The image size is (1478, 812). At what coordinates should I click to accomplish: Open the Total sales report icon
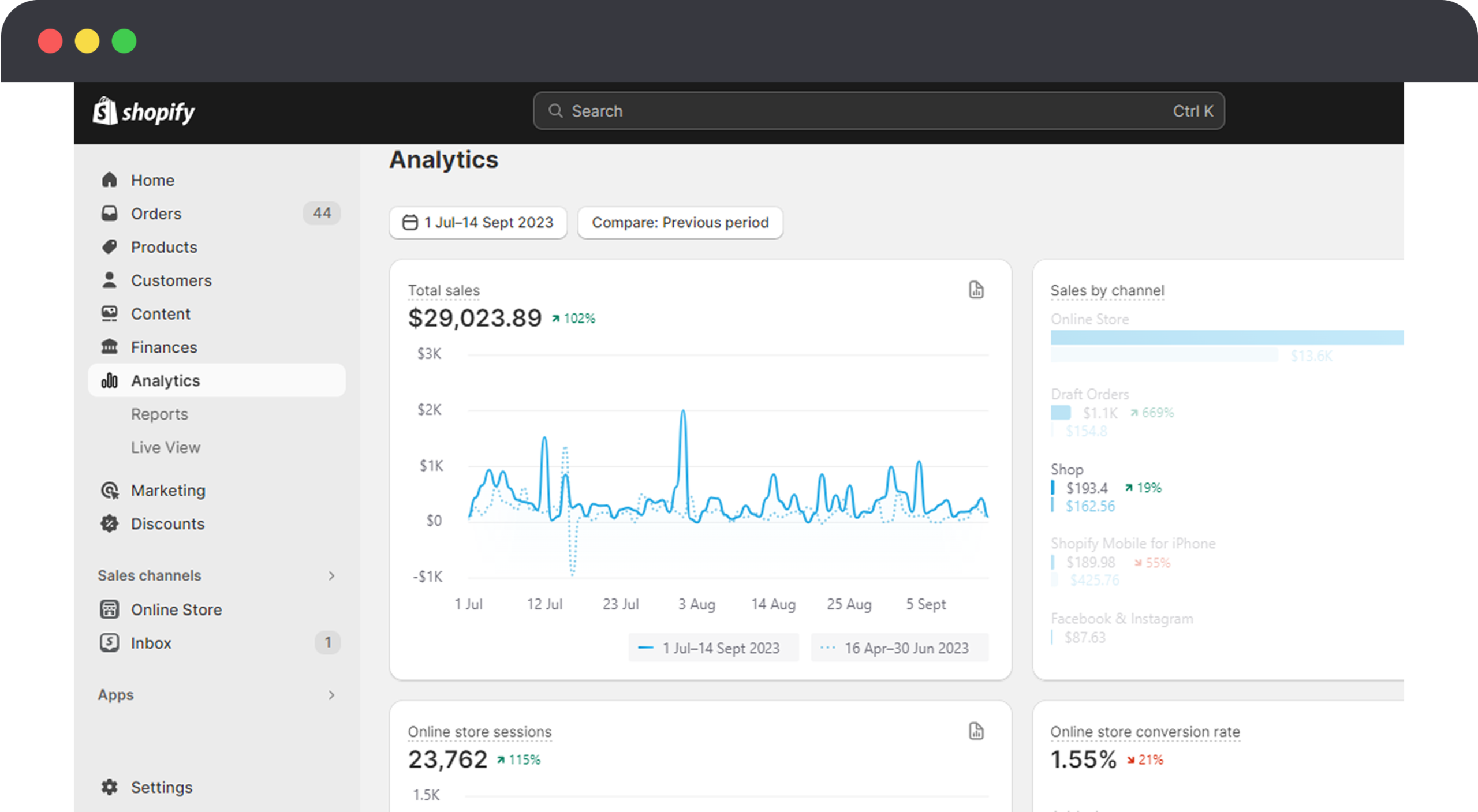pos(976,290)
